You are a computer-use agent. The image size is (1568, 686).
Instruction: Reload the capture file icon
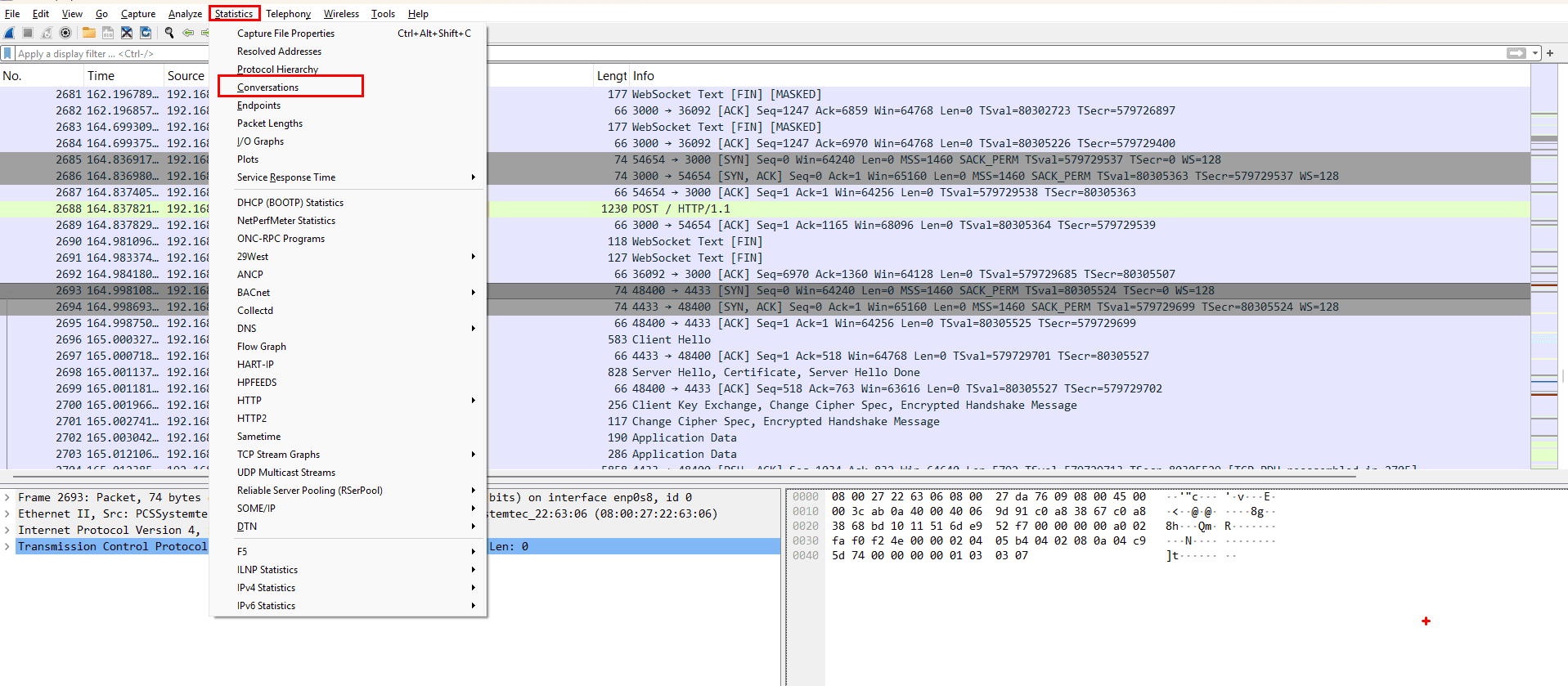146,33
